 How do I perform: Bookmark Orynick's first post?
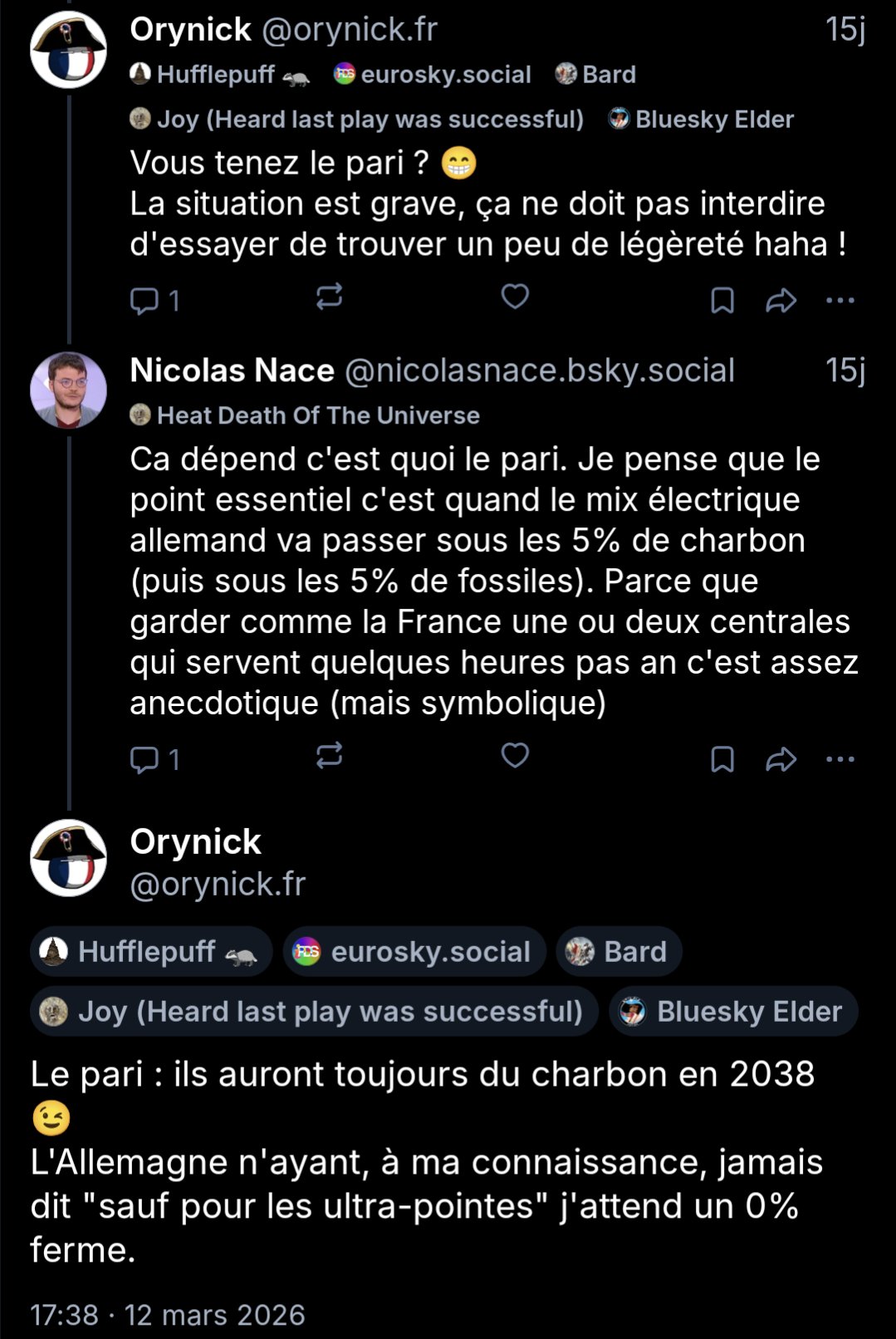pyautogui.click(x=722, y=300)
